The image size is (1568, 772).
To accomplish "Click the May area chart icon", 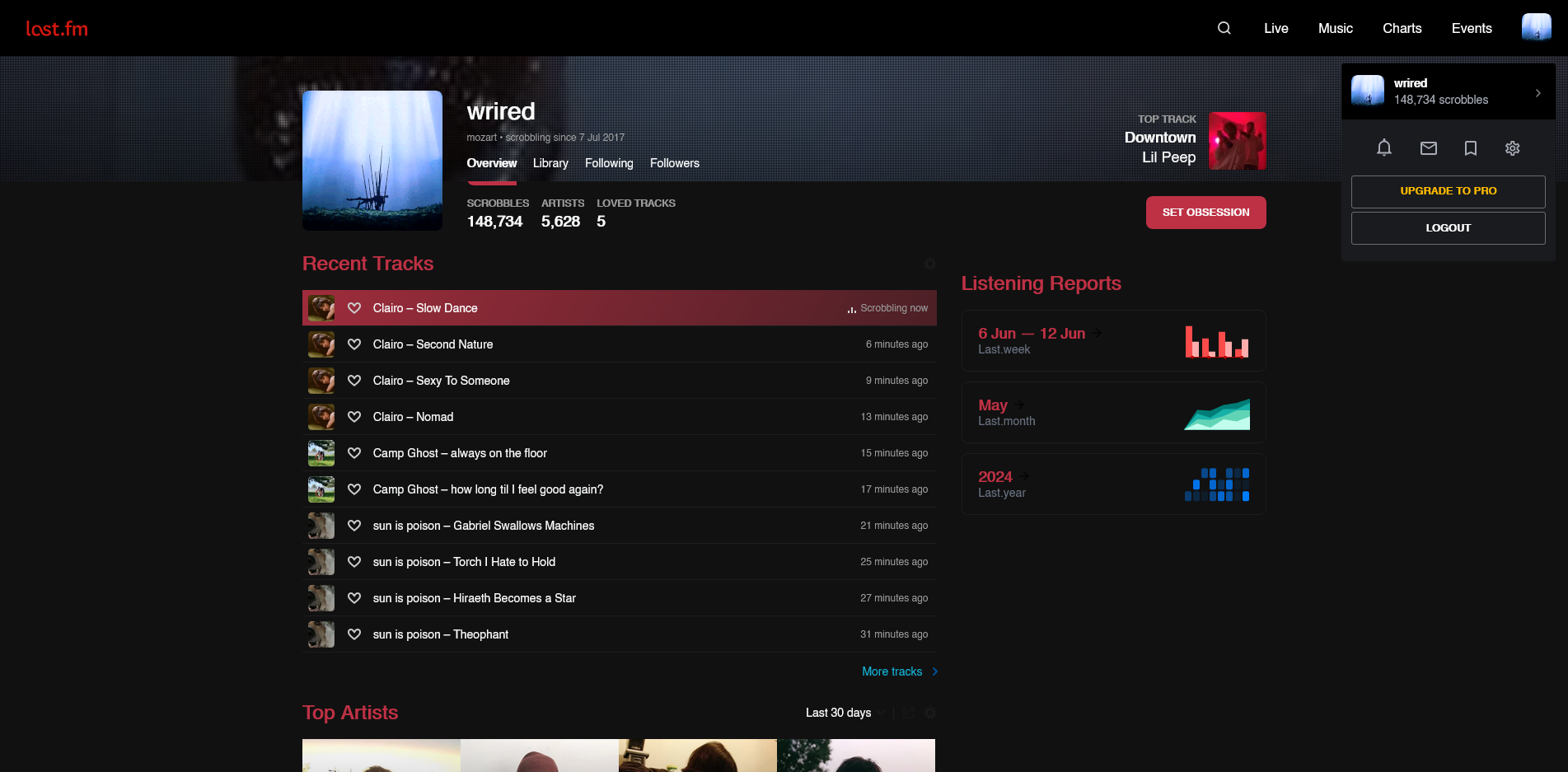I will pyautogui.click(x=1217, y=413).
